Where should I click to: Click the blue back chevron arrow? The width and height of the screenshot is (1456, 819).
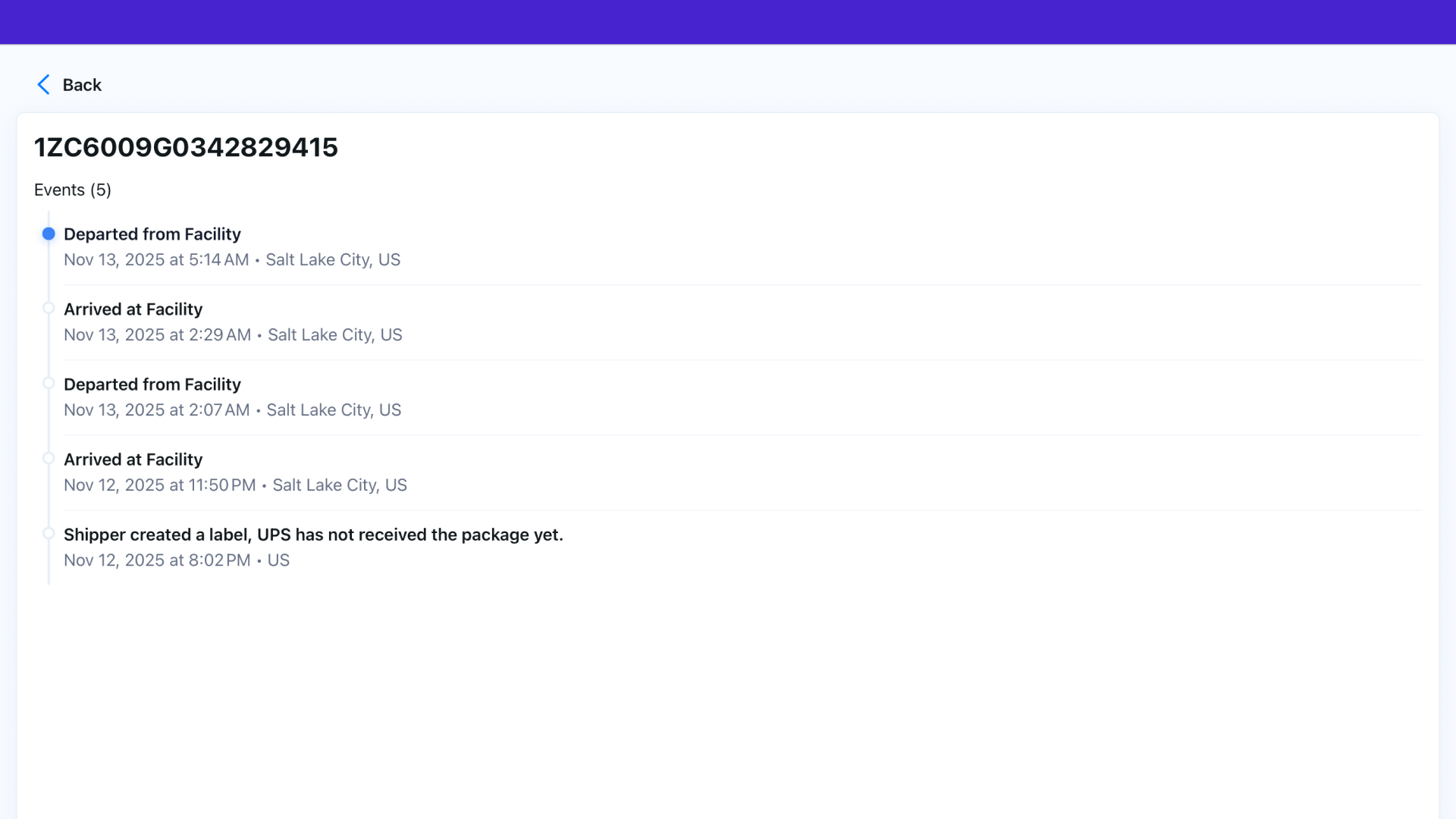pyautogui.click(x=43, y=85)
